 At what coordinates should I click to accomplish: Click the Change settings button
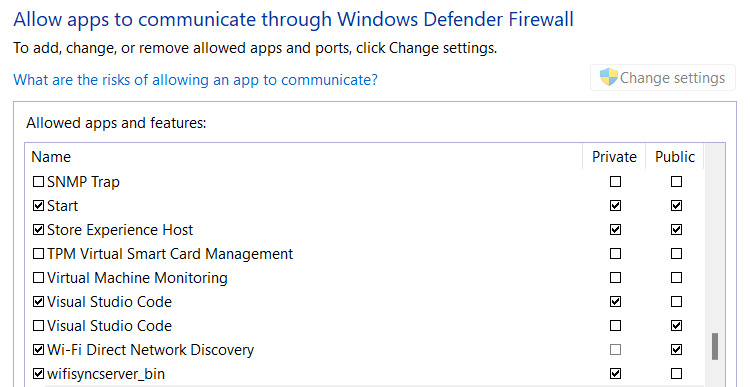[662, 77]
